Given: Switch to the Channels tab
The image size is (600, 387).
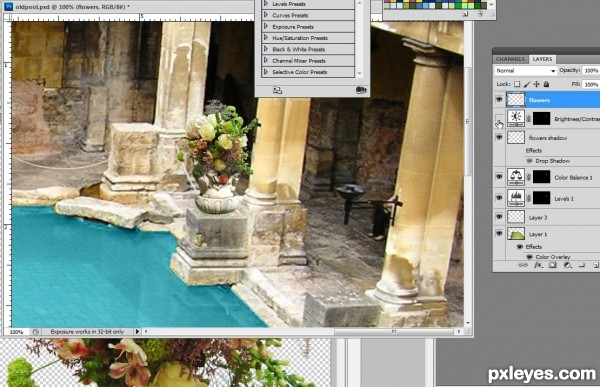Looking at the screenshot, I should (x=510, y=59).
